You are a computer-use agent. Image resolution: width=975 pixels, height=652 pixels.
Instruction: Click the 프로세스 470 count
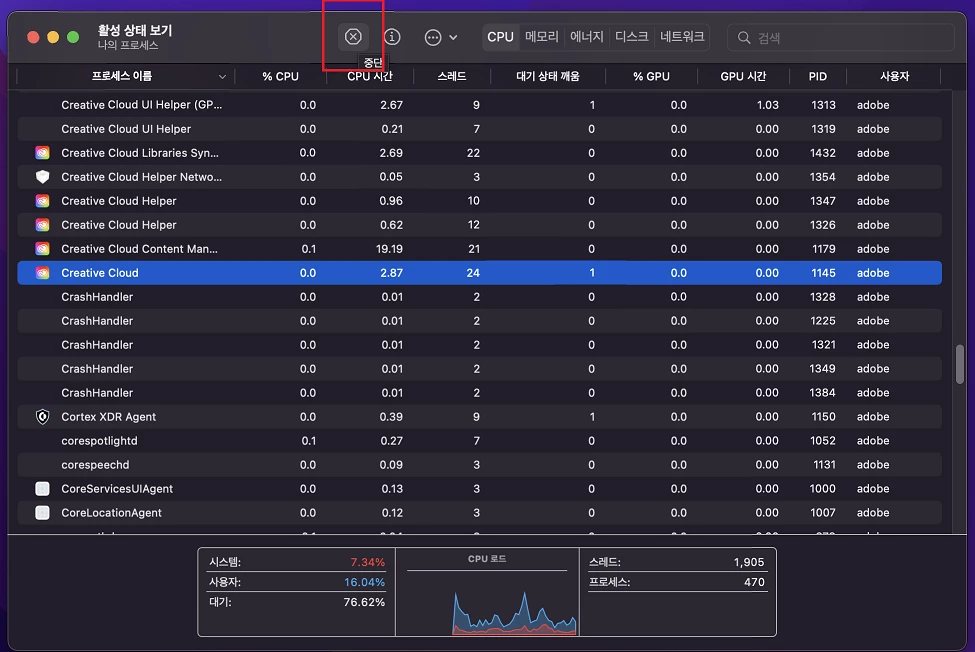[754, 582]
